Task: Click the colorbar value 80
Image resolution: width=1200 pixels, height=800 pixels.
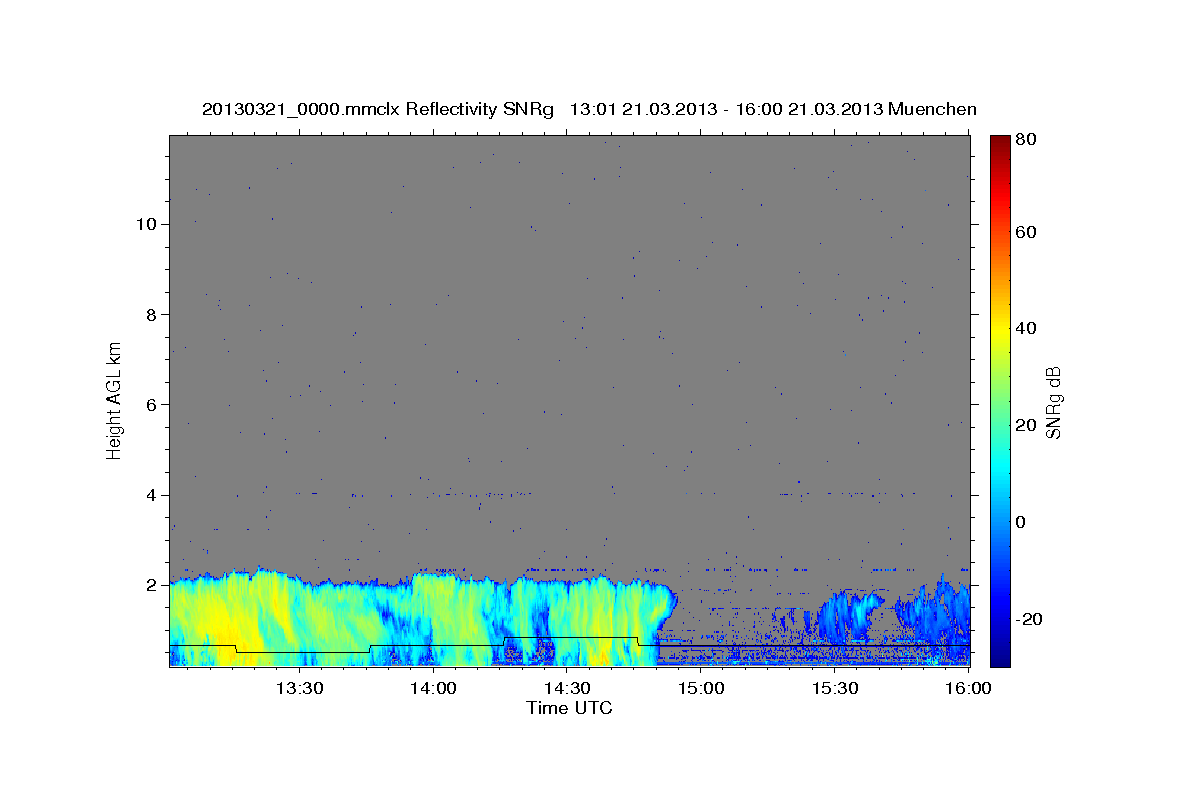Action: click(1026, 139)
